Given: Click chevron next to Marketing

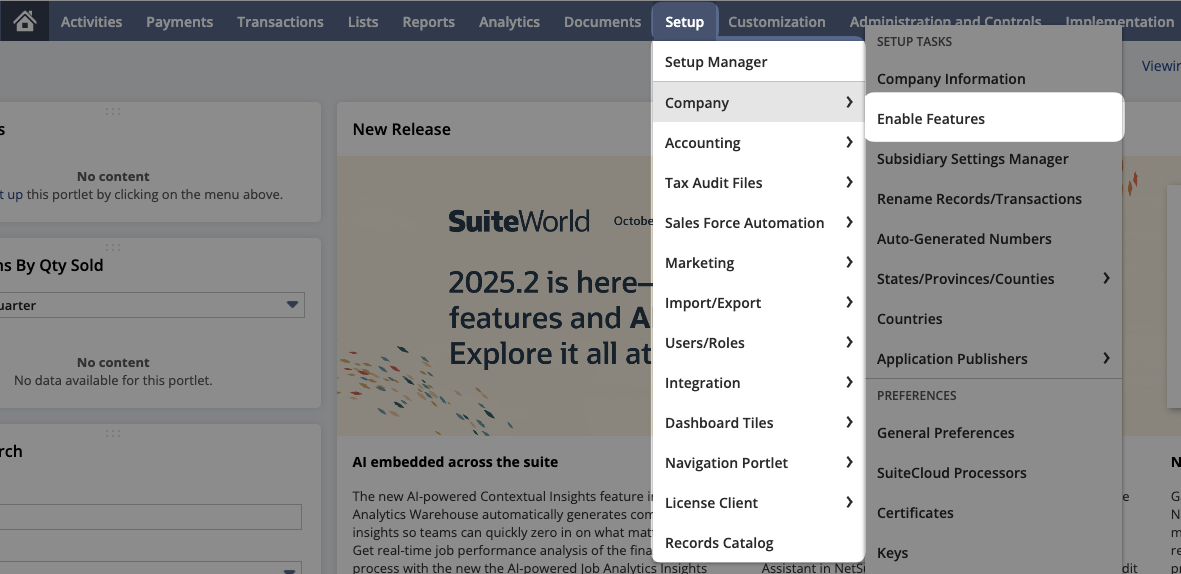Looking at the screenshot, I should point(849,261).
